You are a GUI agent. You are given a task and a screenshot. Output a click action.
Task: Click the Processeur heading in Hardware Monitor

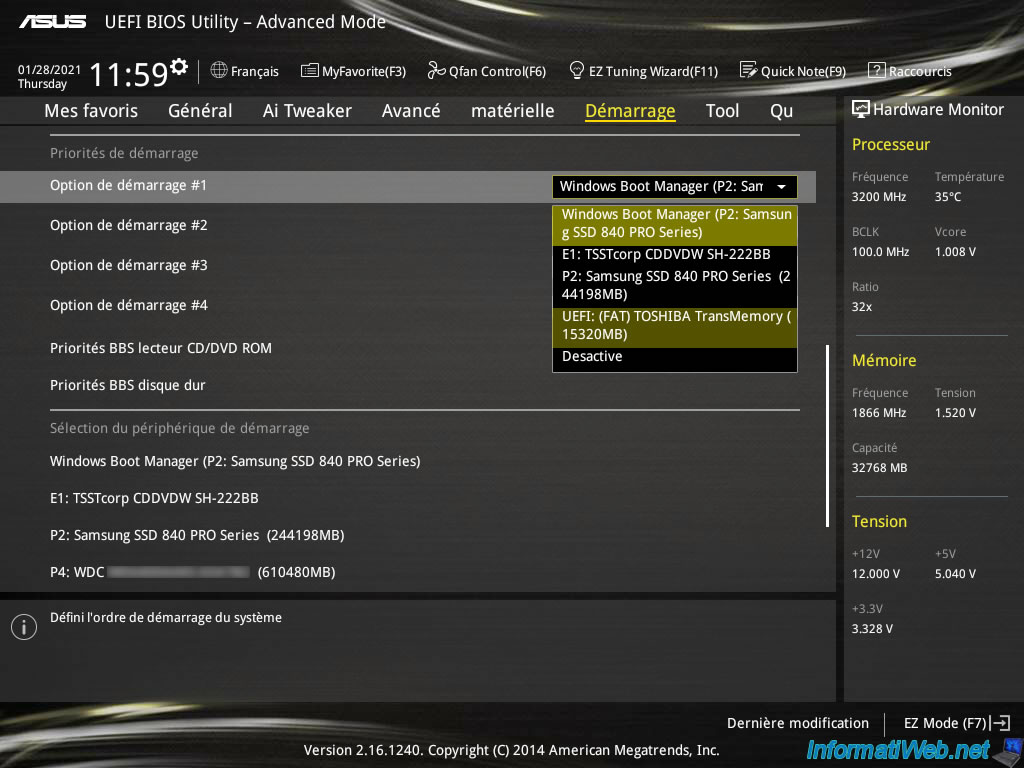[x=891, y=144]
